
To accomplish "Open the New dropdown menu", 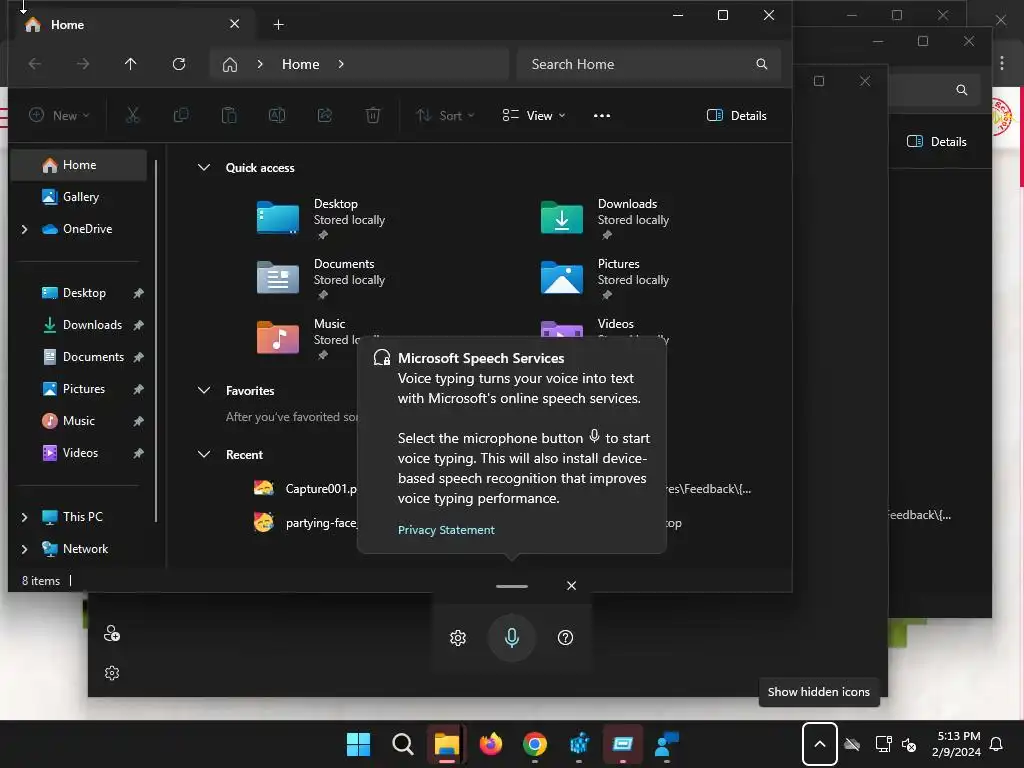I will pyautogui.click(x=59, y=116).
